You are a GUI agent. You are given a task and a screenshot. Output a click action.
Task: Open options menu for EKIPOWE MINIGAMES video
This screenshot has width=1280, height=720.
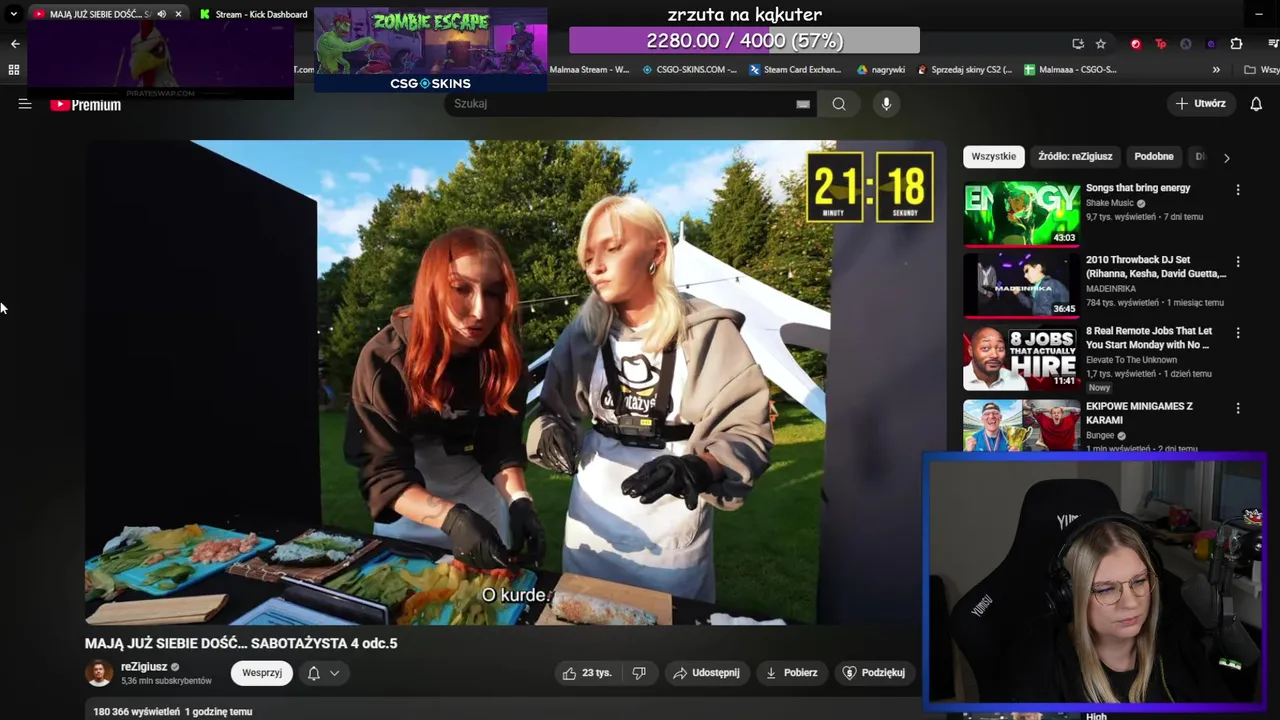[x=1238, y=408]
